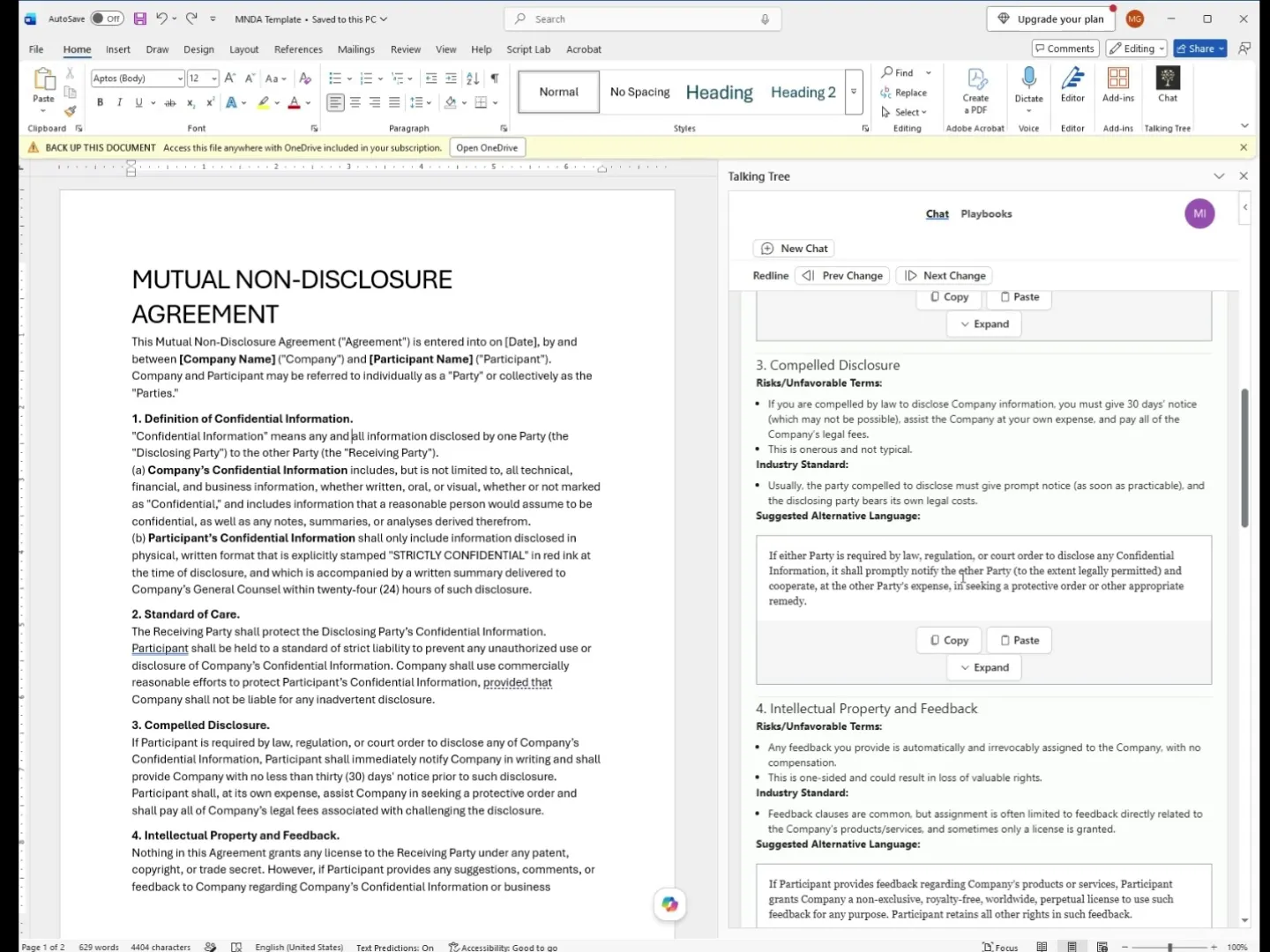The height and width of the screenshot is (952, 1270).
Task: Collapse ribbon with chevron arrow
Action: (x=1244, y=126)
